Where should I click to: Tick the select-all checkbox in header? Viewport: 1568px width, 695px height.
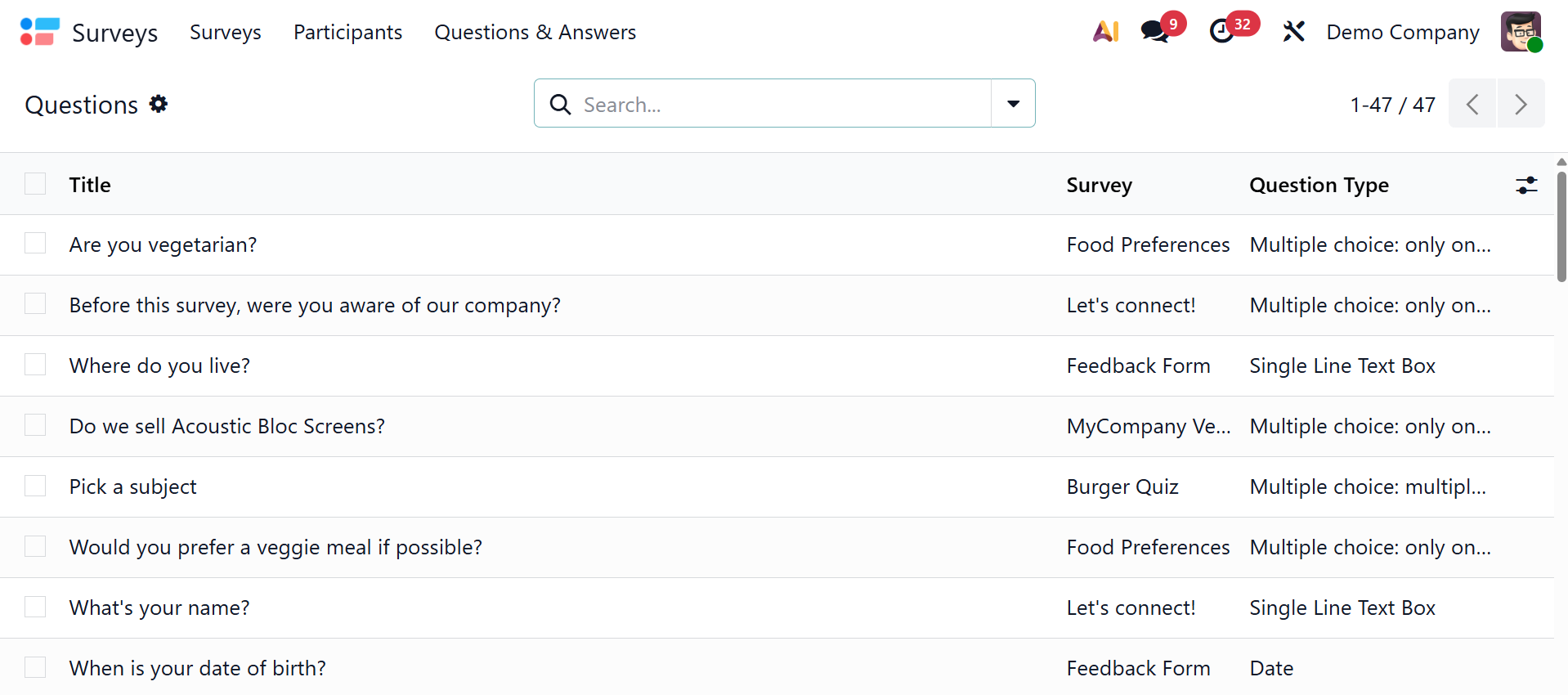coord(35,184)
